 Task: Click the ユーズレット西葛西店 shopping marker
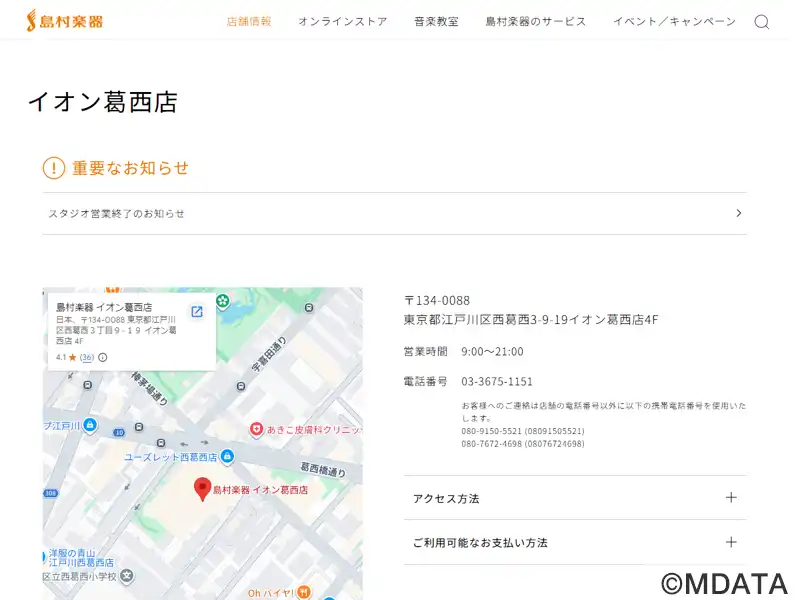click(227, 457)
